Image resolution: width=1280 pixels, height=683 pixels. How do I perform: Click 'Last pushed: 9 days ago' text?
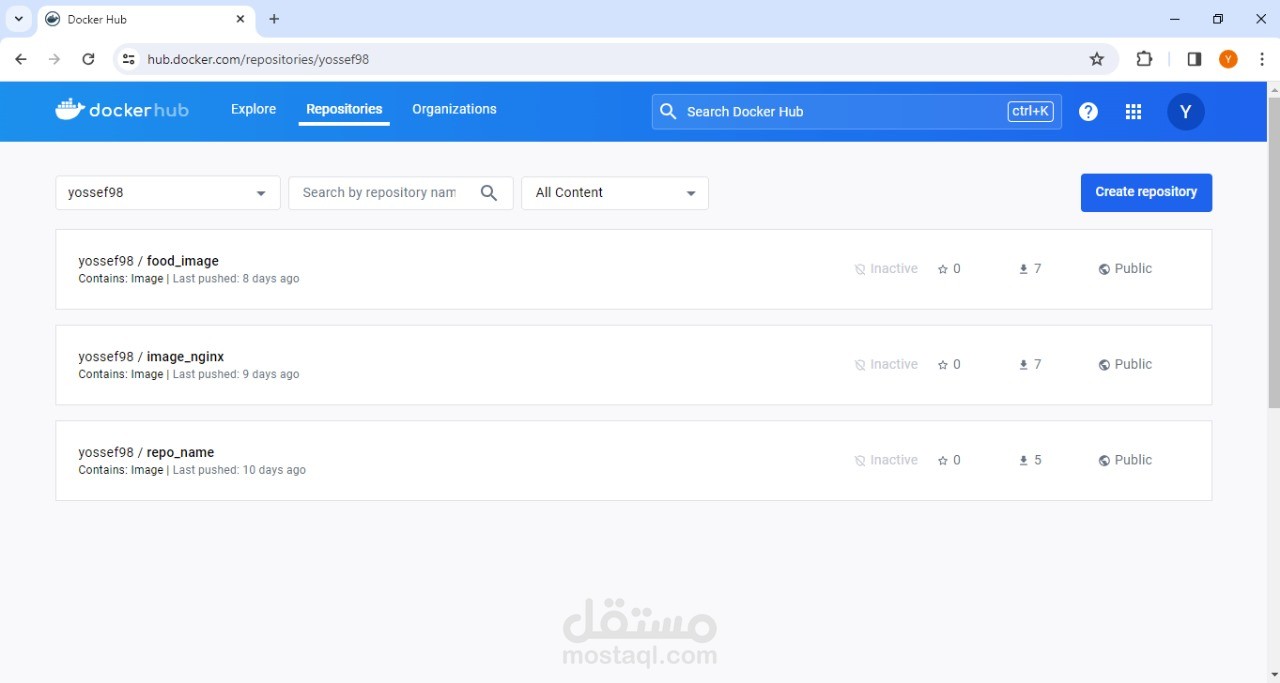236,375
